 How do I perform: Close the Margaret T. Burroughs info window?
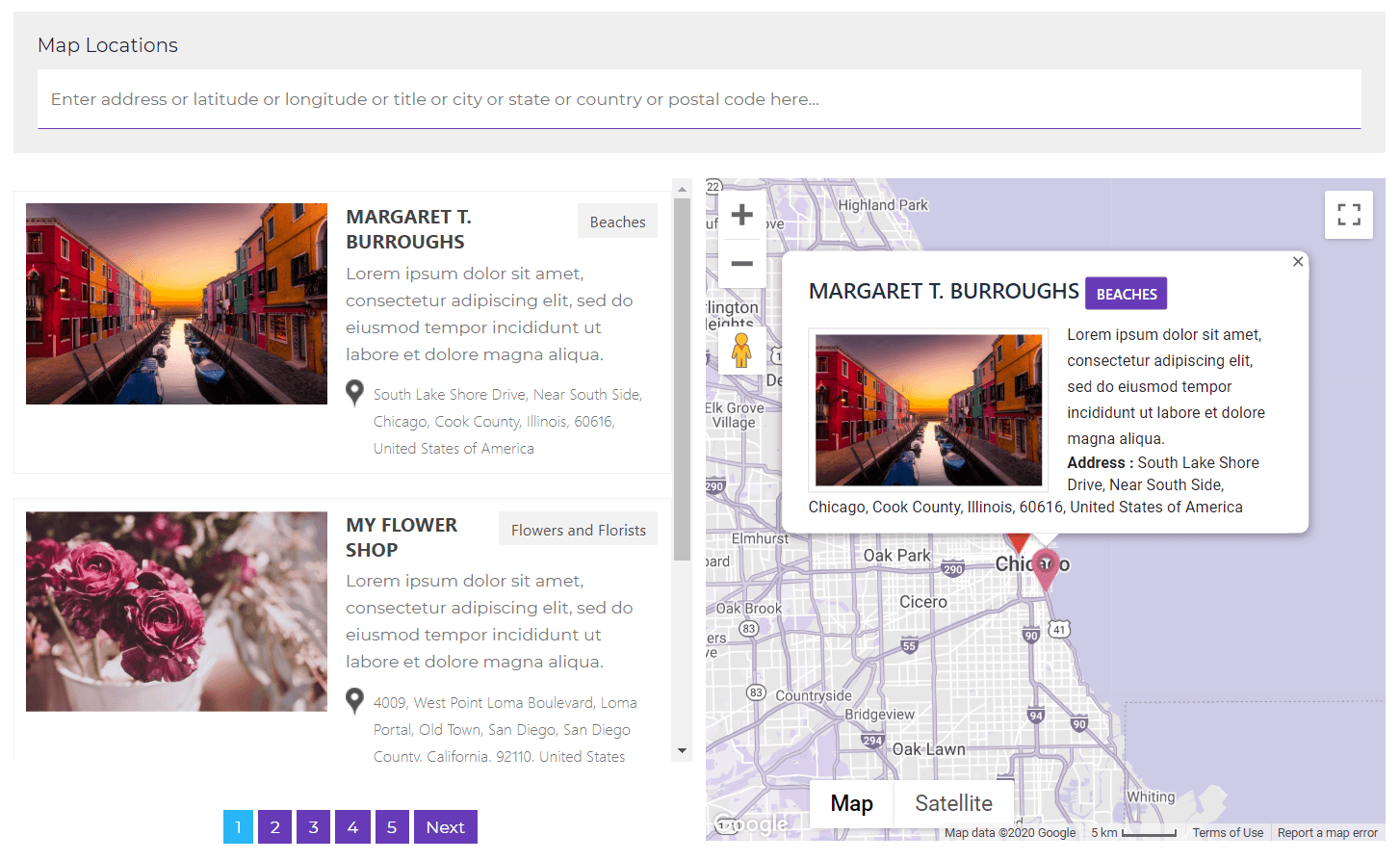1297,261
